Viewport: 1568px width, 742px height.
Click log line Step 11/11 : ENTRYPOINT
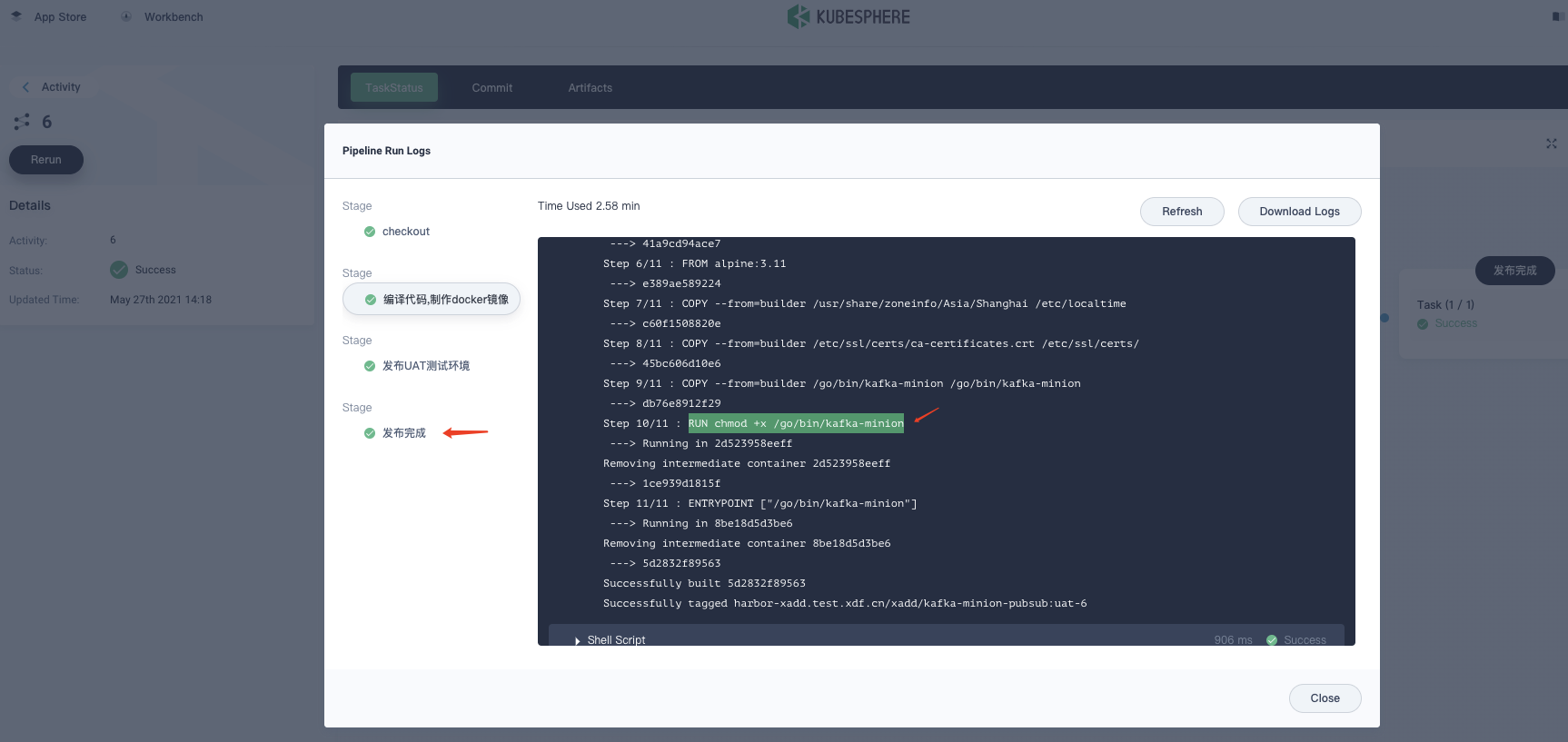[759, 503]
